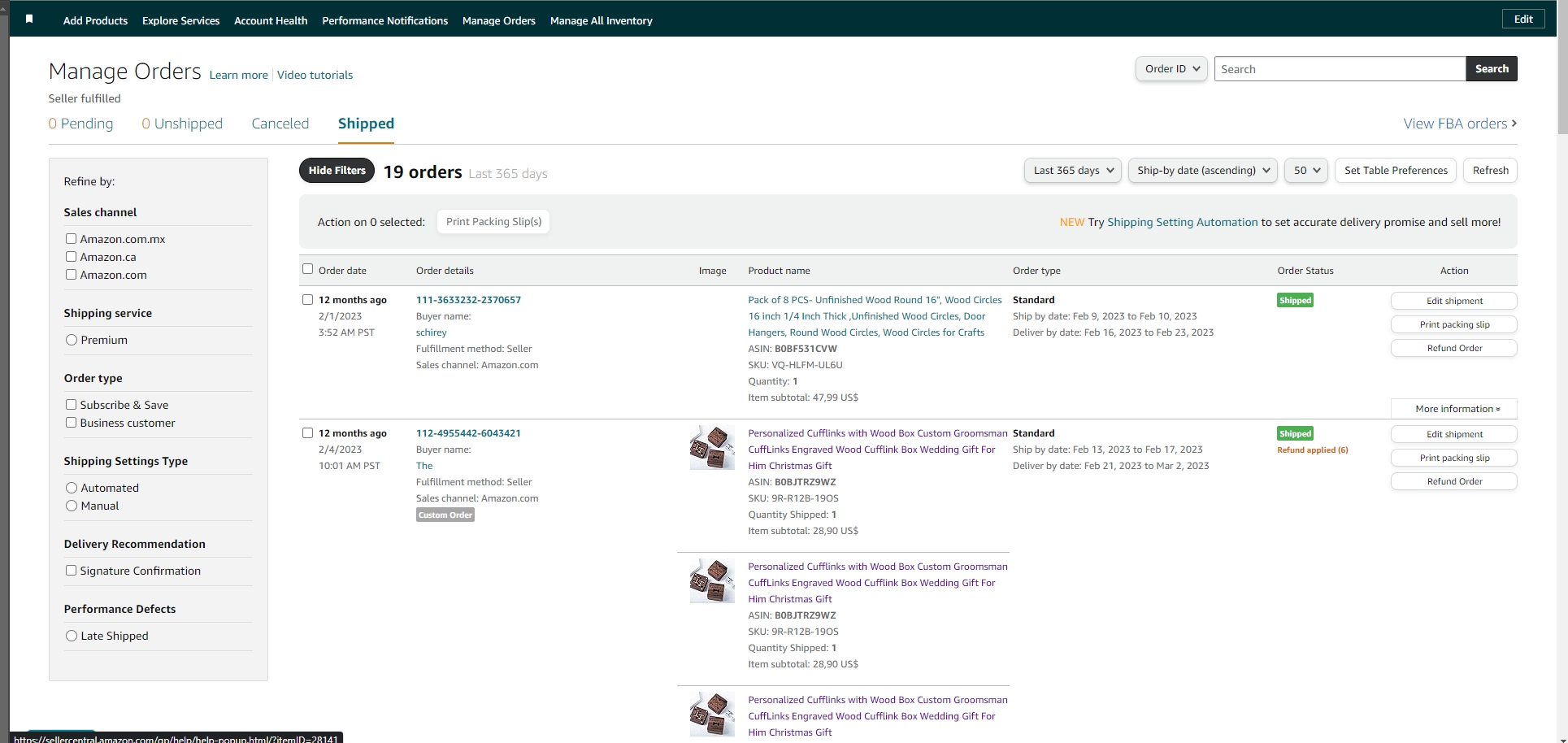Open buyer name schirey
Viewport: 1568px width, 743px height.
432,332
